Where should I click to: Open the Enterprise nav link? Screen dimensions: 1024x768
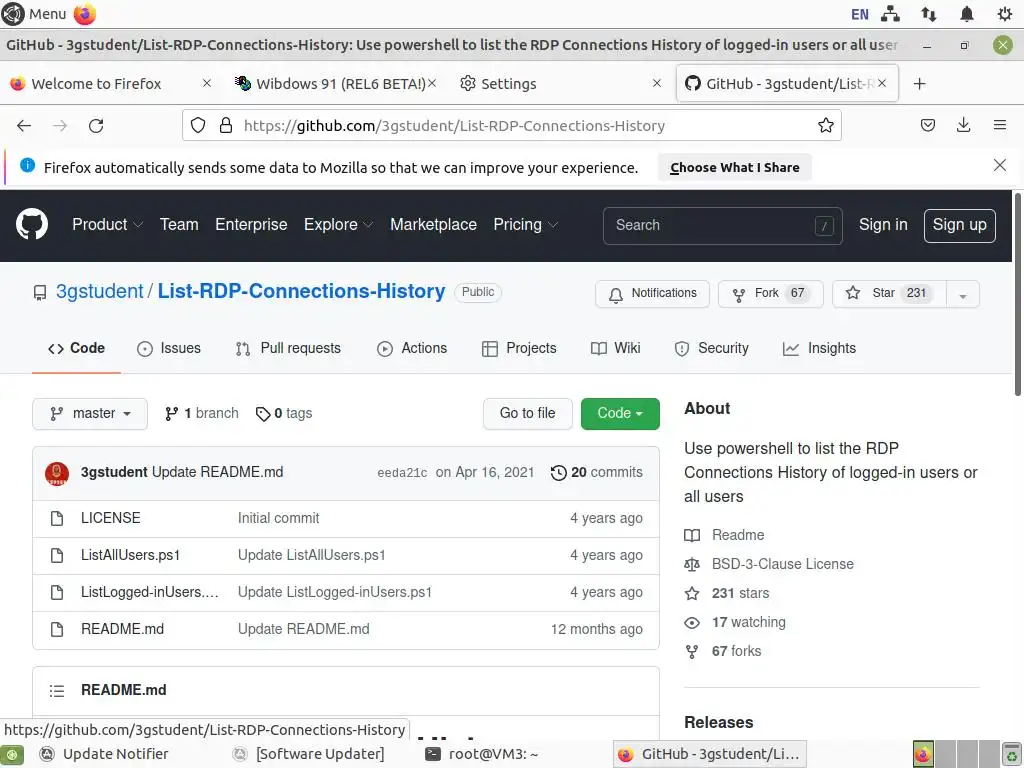pos(251,225)
